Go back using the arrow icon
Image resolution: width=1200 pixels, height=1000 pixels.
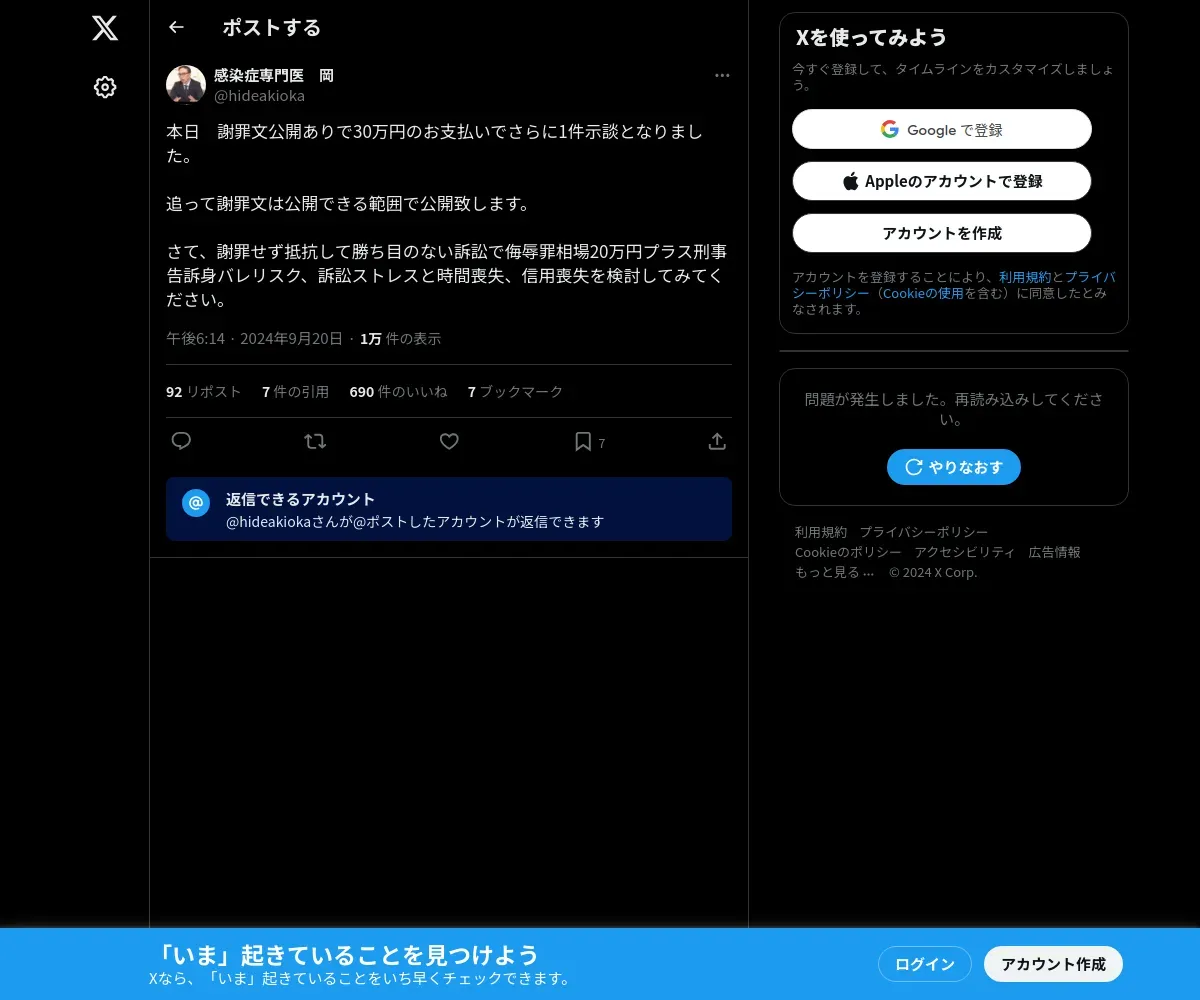[x=176, y=27]
